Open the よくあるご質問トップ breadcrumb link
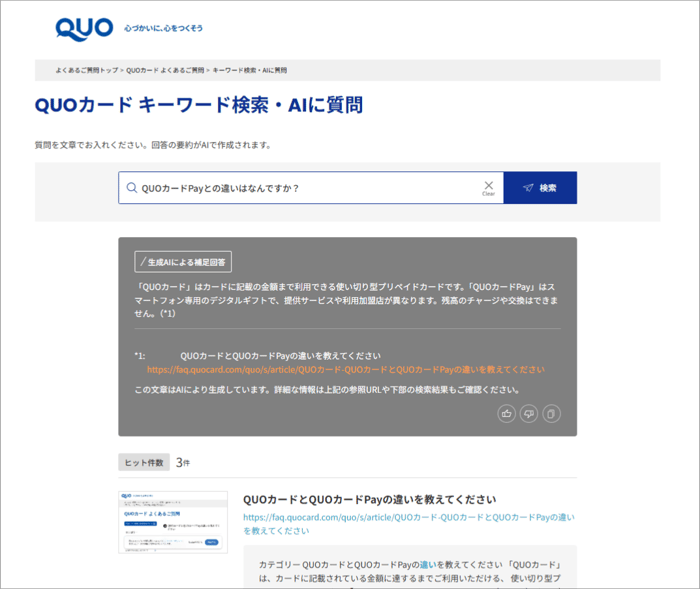Screen dimensions: 700x589 click(x=87, y=70)
